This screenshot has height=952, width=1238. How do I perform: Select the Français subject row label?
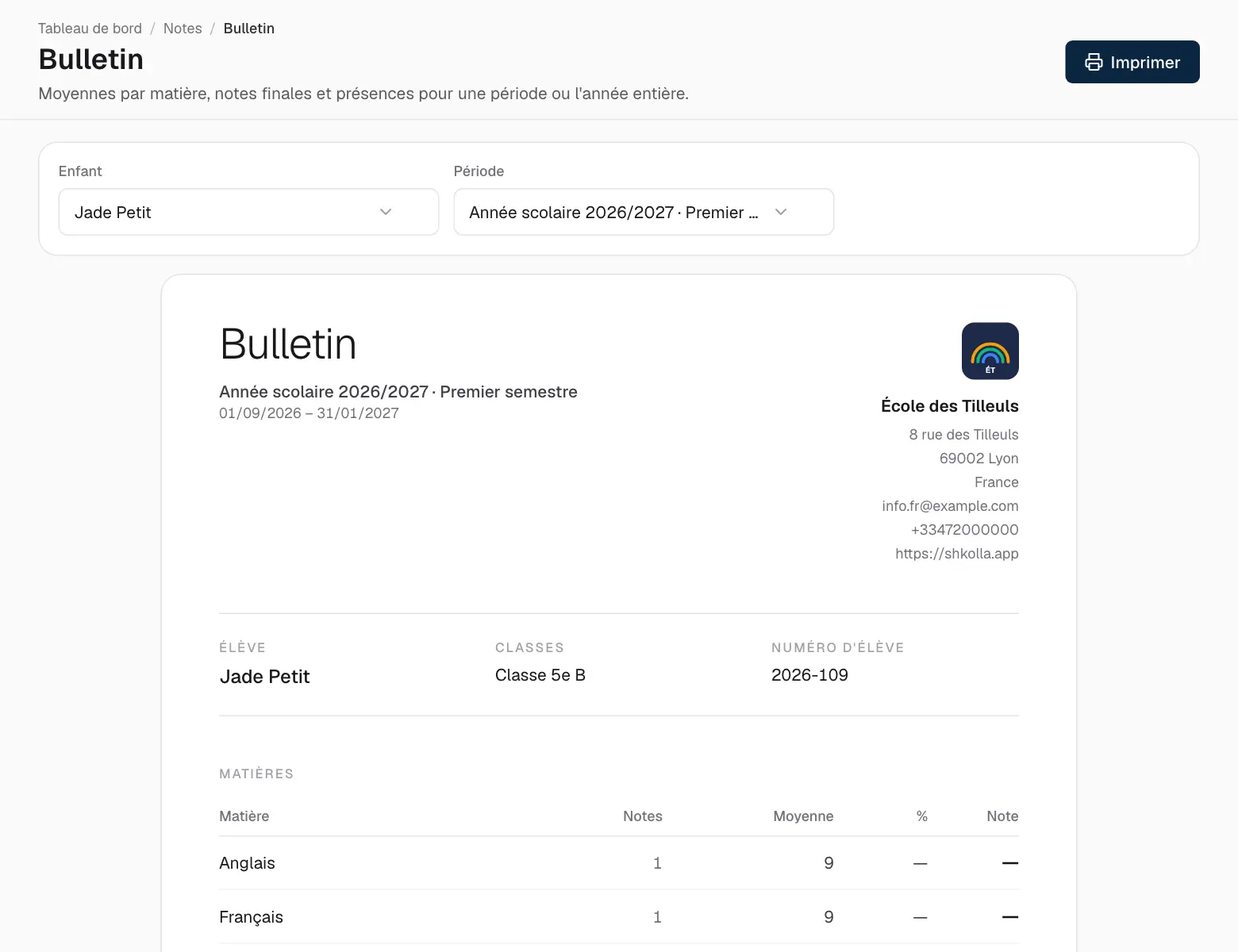click(251, 917)
